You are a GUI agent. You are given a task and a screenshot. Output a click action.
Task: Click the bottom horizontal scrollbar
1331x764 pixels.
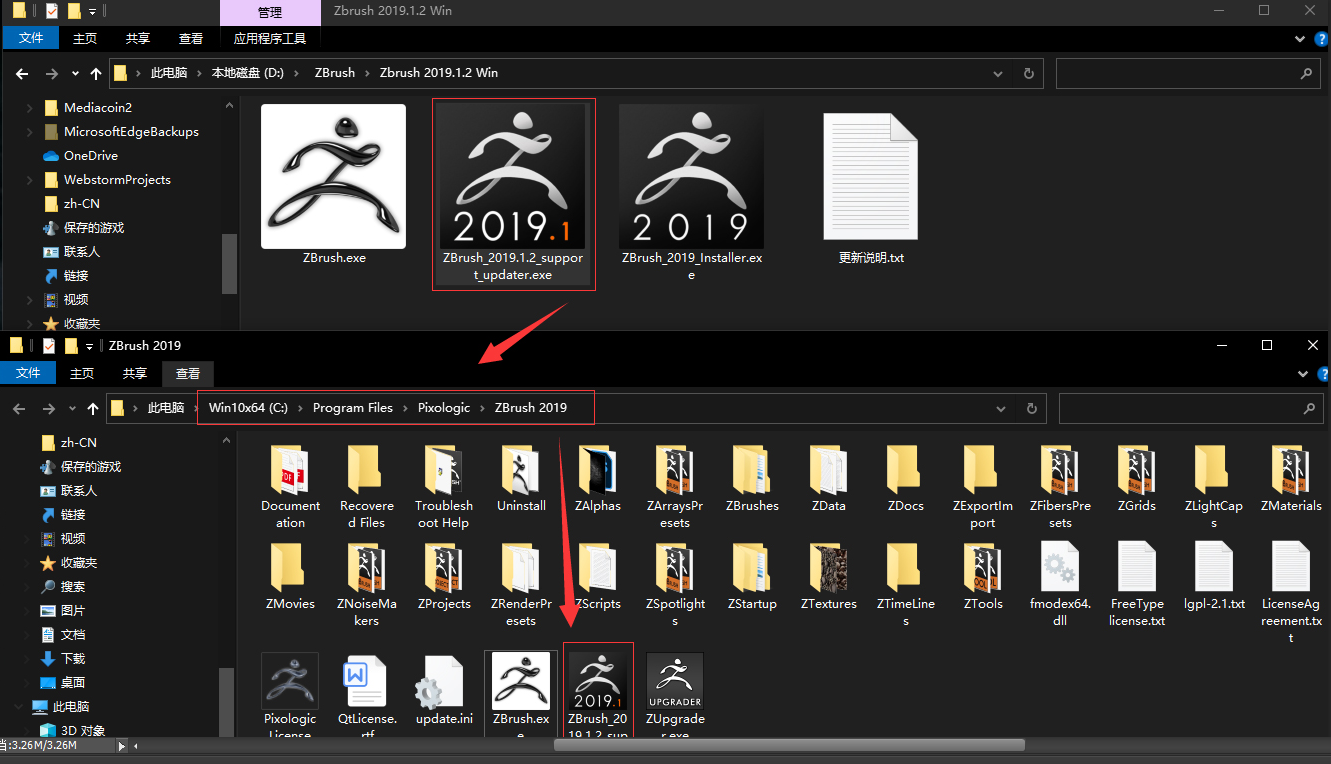[x=790, y=745]
